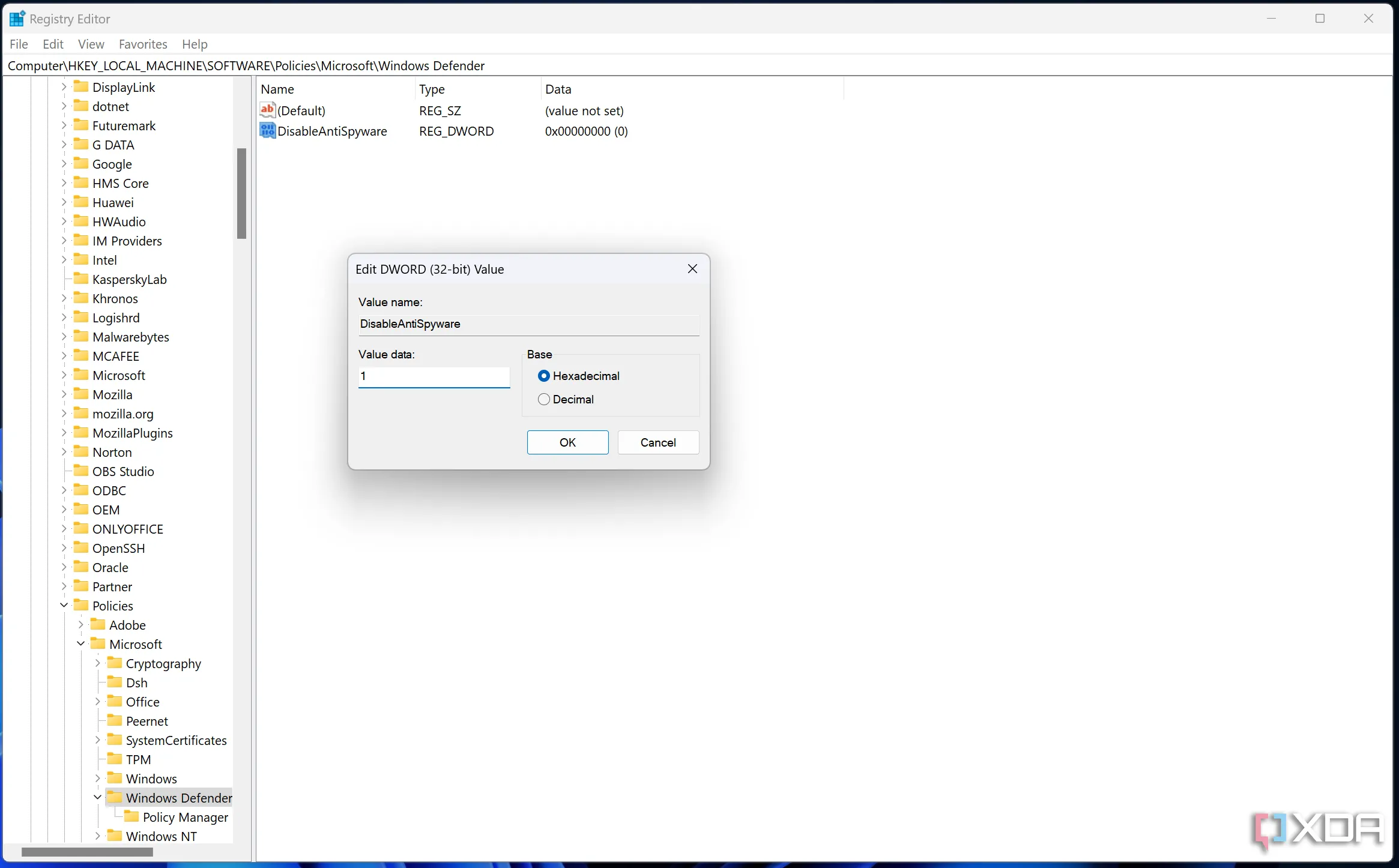Open the Help menu
The image size is (1399, 868).
point(195,44)
